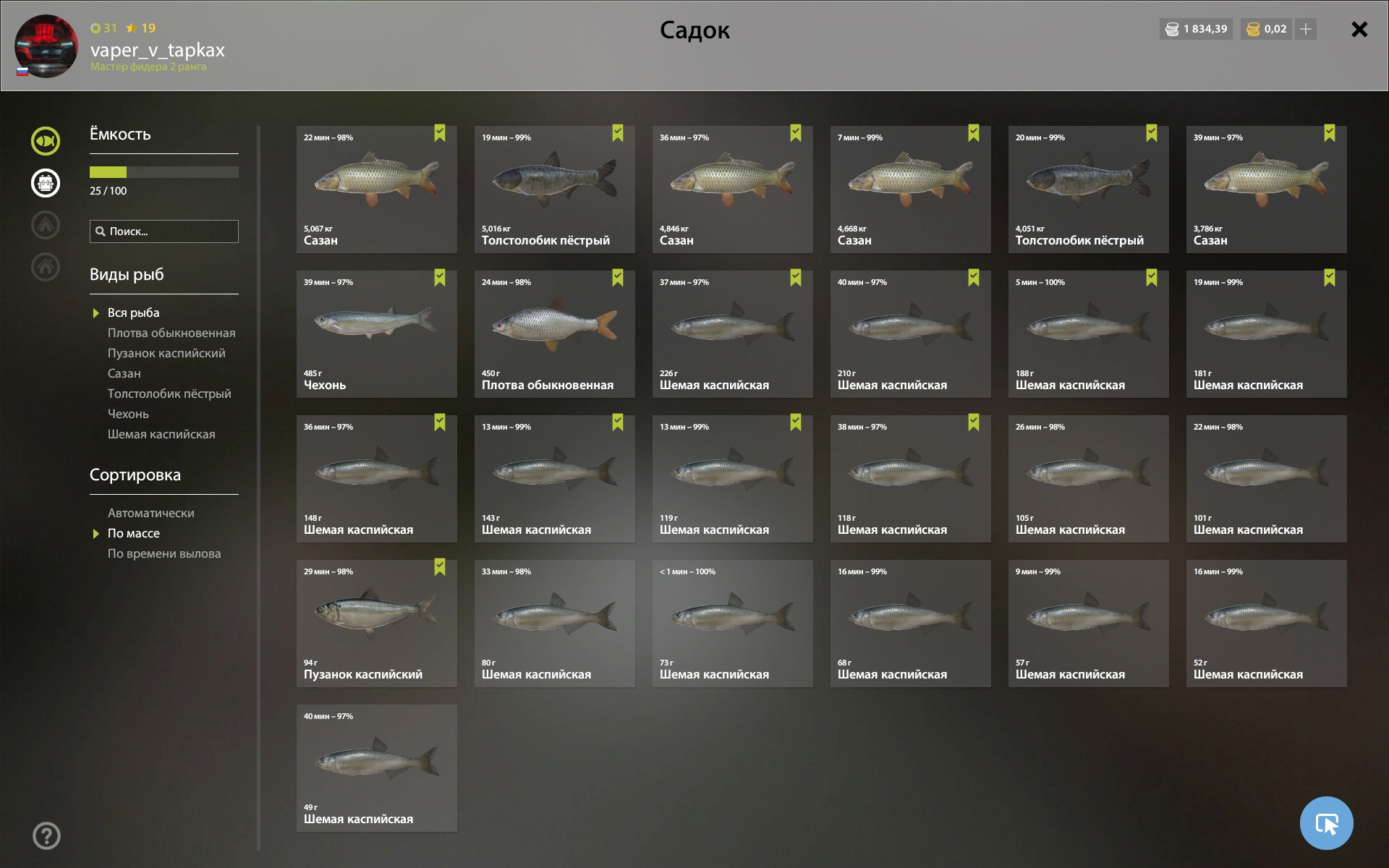This screenshot has width=1389, height=868.
Task: Filter list by Сазан species
Action: coord(124,373)
